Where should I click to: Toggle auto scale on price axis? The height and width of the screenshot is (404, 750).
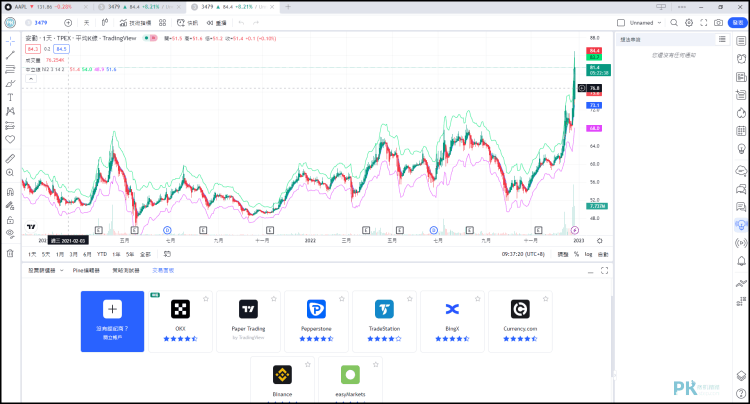coord(603,254)
